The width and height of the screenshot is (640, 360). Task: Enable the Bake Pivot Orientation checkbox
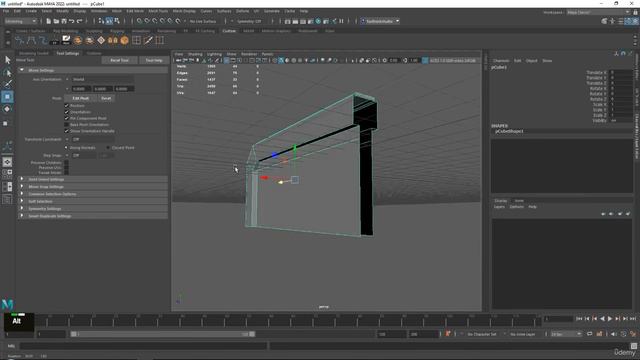coord(67,124)
